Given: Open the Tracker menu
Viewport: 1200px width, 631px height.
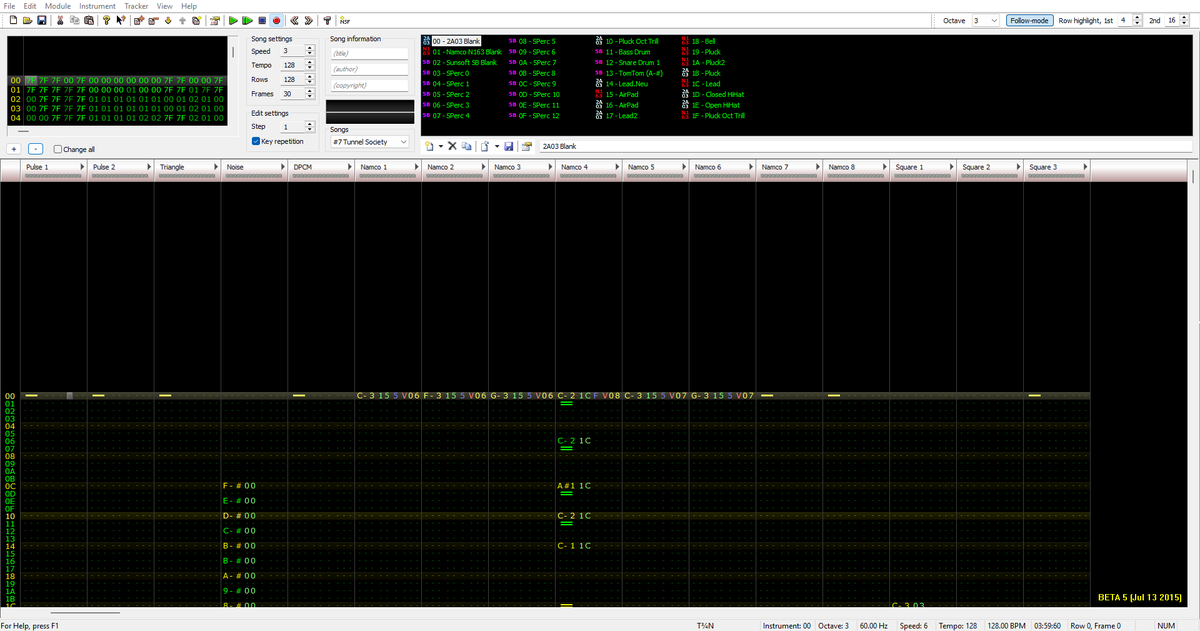Looking at the screenshot, I should [136, 6].
